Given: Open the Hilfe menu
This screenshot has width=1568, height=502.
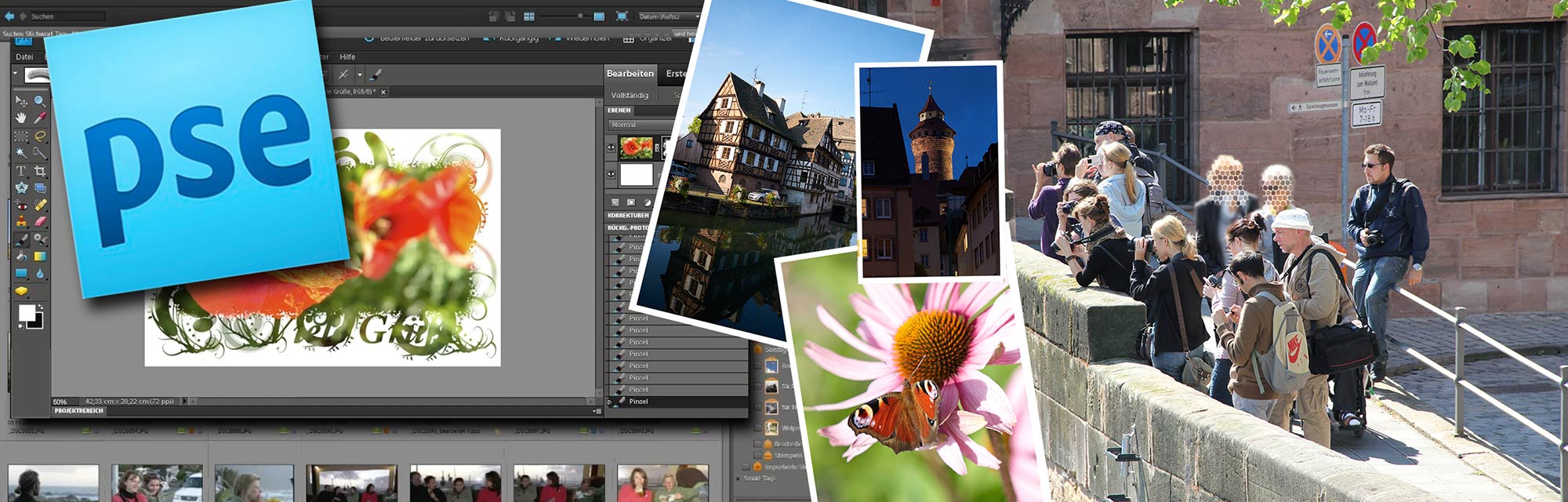Looking at the screenshot, I should point(347,57).
